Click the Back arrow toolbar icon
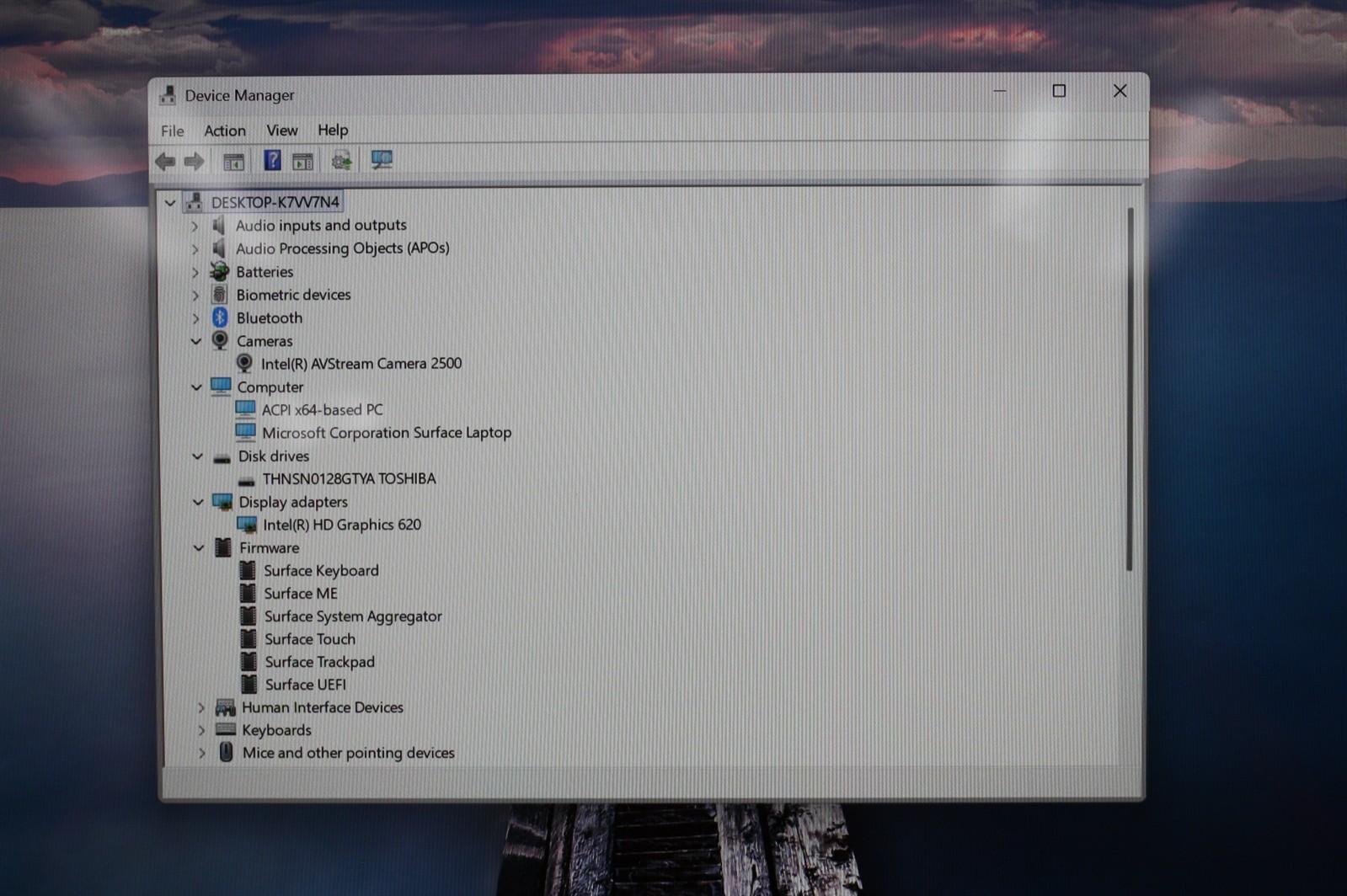1347x896 pixels. click(x=165, y=161)
